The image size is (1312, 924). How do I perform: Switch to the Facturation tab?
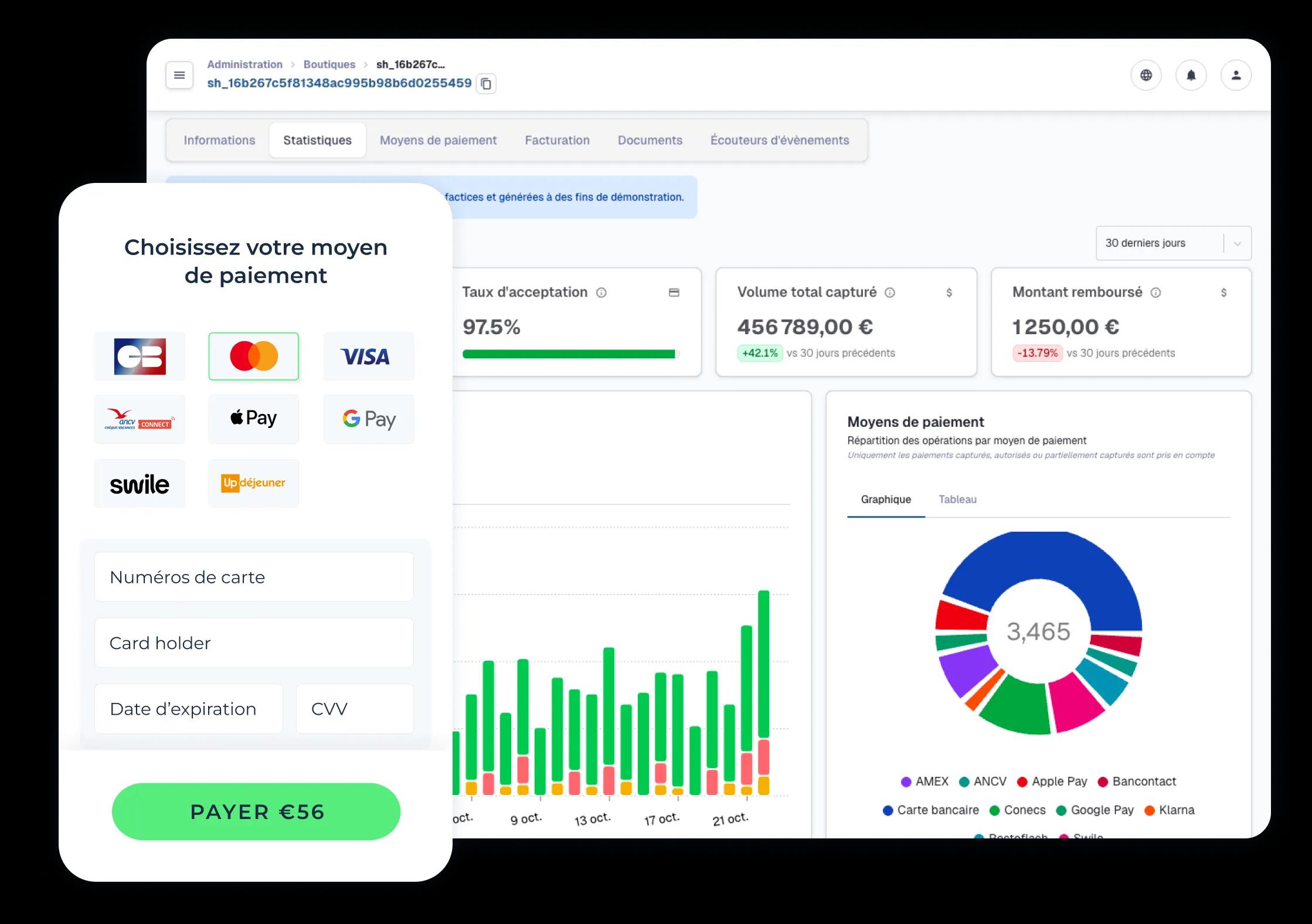click(x=557, y=140)
